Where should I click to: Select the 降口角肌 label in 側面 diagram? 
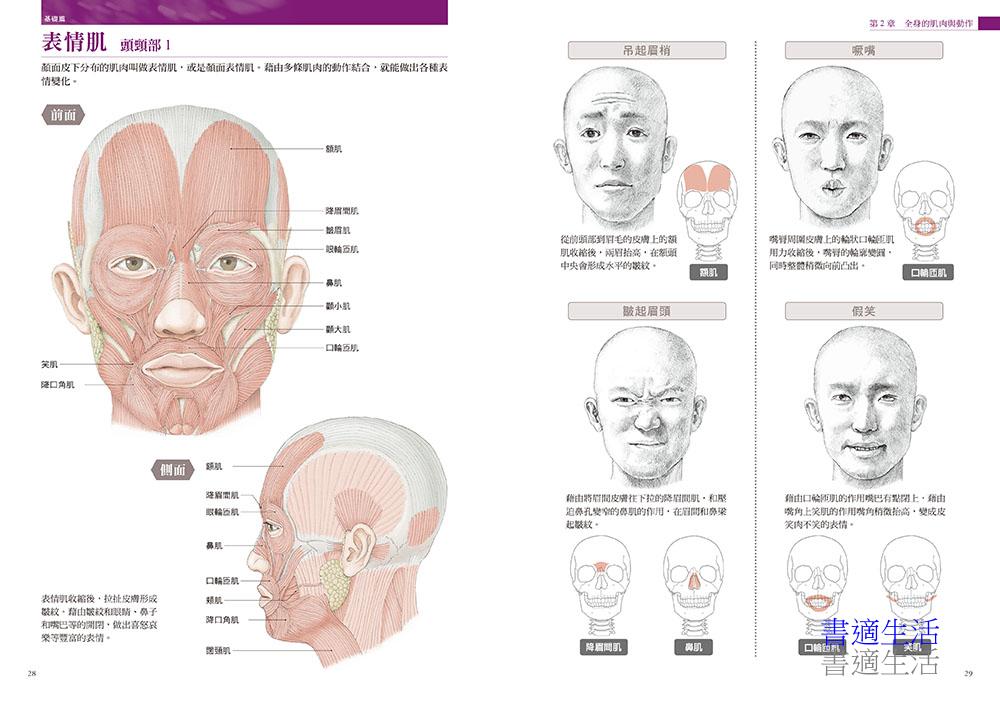pyautogui.click(x=222, y=619)
